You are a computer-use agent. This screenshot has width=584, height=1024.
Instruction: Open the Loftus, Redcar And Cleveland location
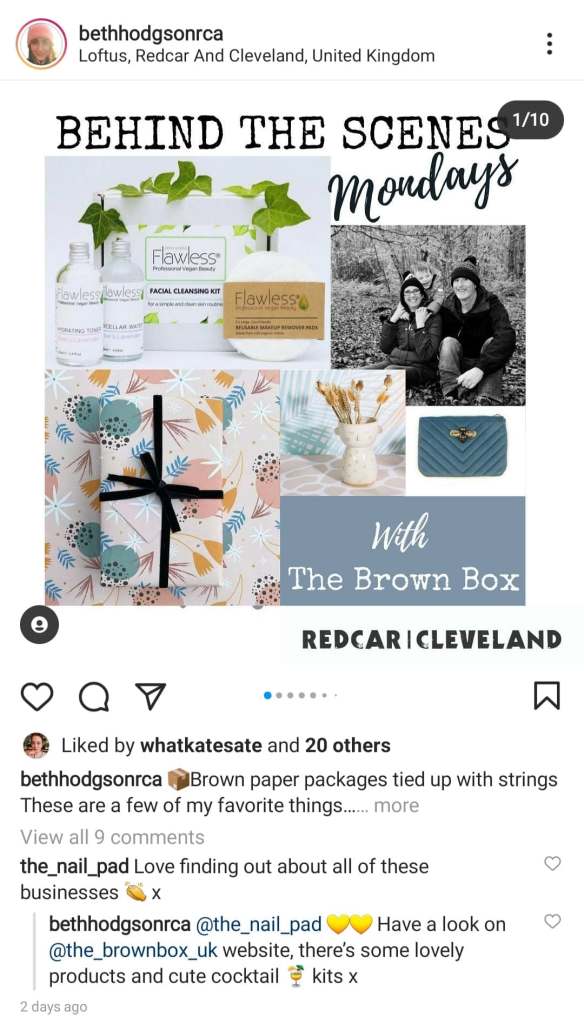pos(257,56)
